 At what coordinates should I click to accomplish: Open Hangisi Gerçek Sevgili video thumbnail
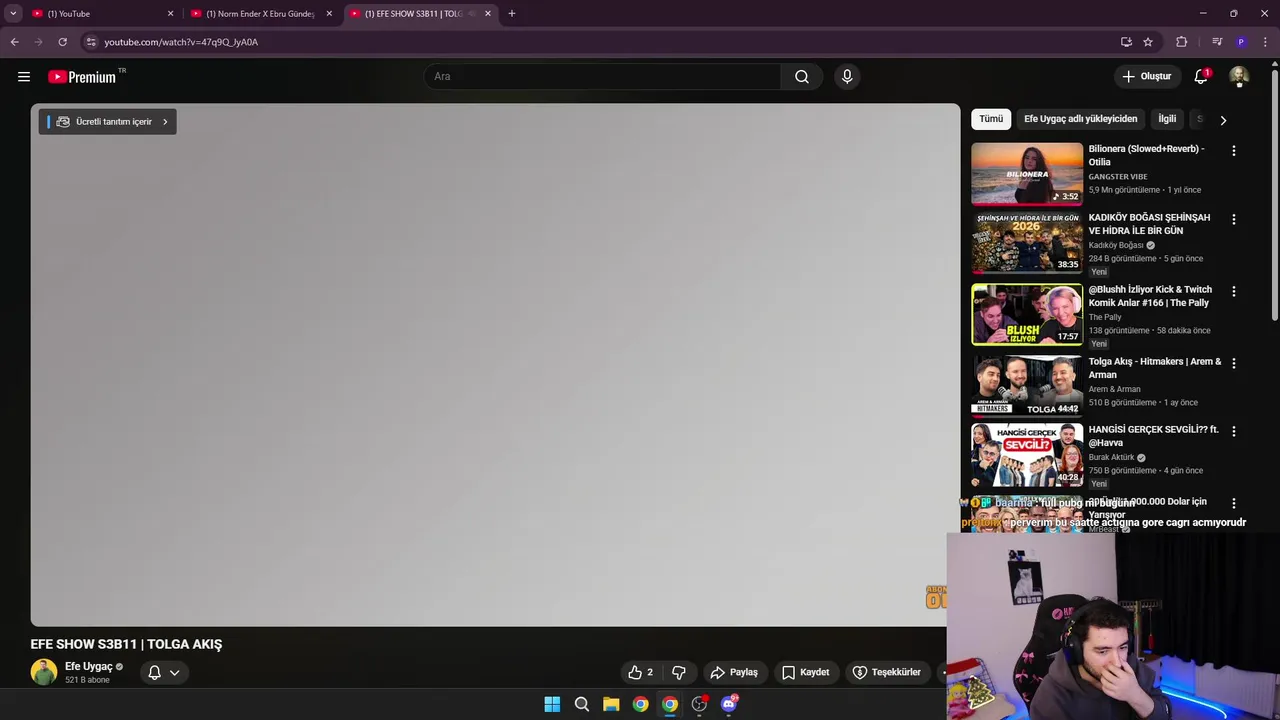[x=1027, y=454]
